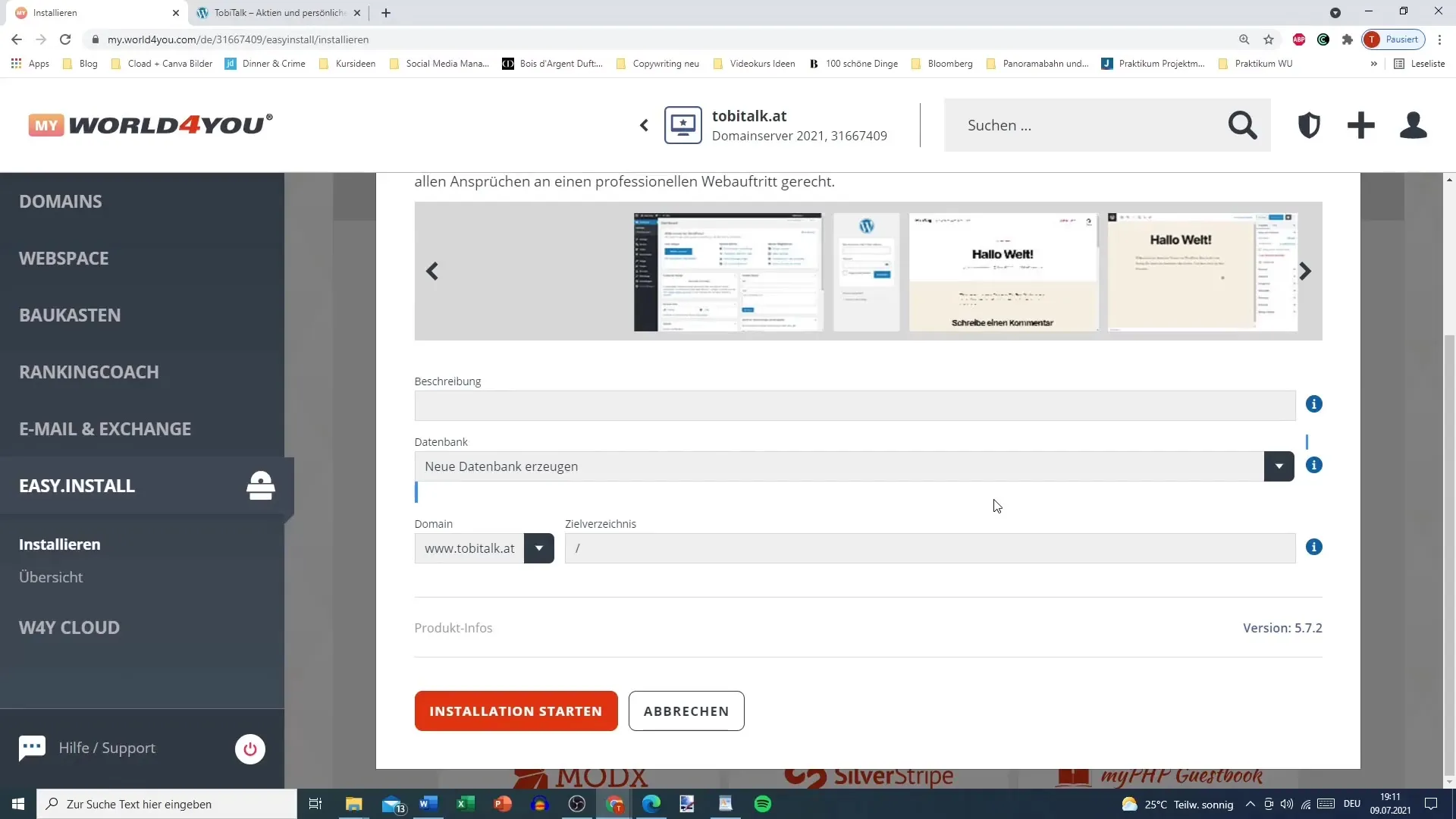Show next screenshot with the right carousel arrow
The width and height of the screenshot is (1456, 819).
(x=1305, y=271)
